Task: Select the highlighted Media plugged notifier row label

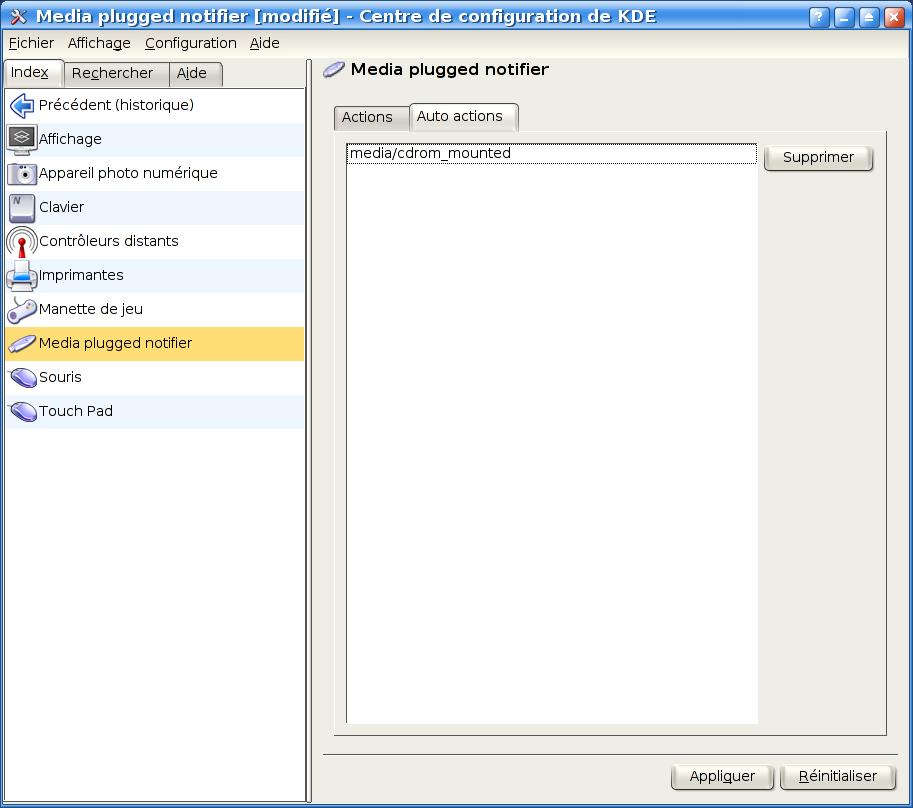Action: (115, 343)
